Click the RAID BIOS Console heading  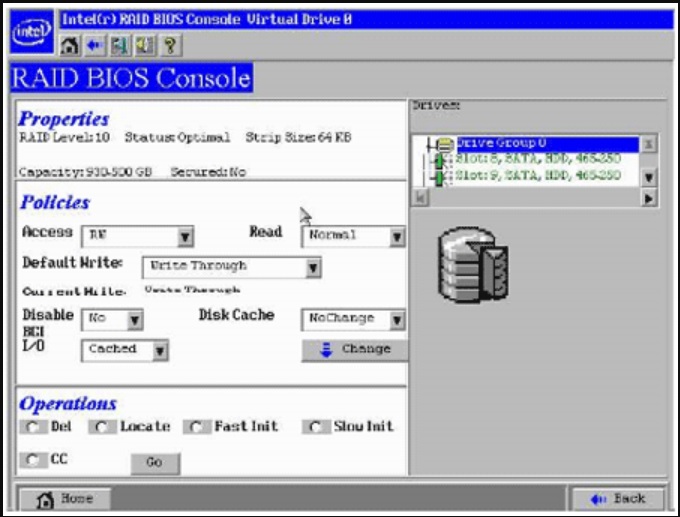[131, 78]
